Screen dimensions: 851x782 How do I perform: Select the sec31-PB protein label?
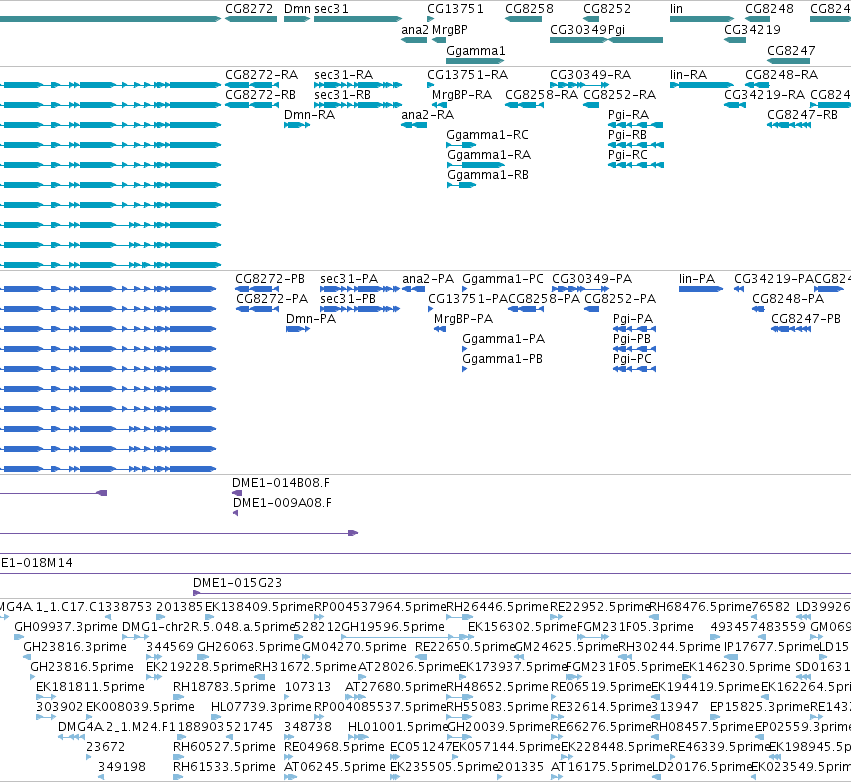[348, 299]
